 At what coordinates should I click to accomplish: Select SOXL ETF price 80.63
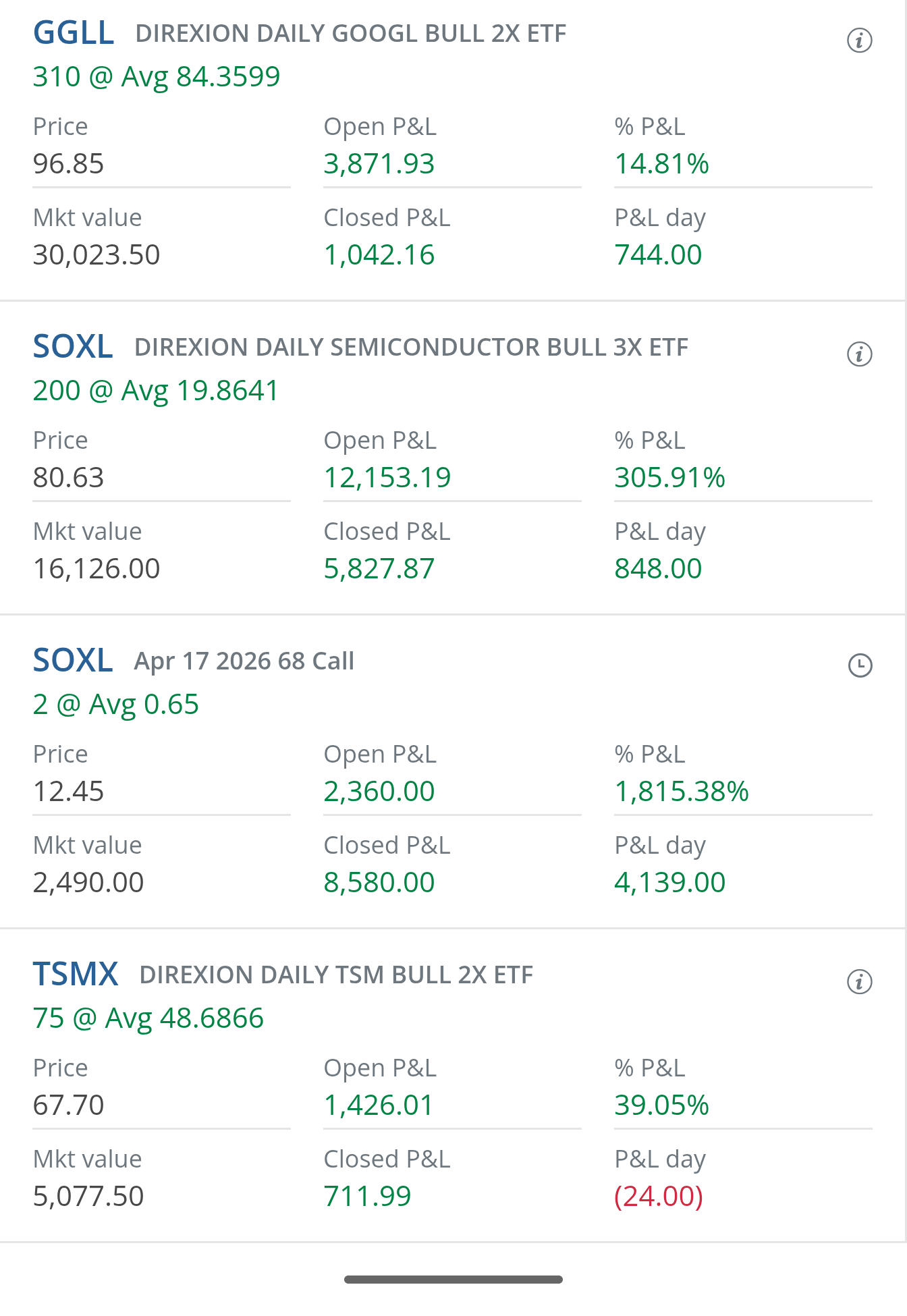69,478
